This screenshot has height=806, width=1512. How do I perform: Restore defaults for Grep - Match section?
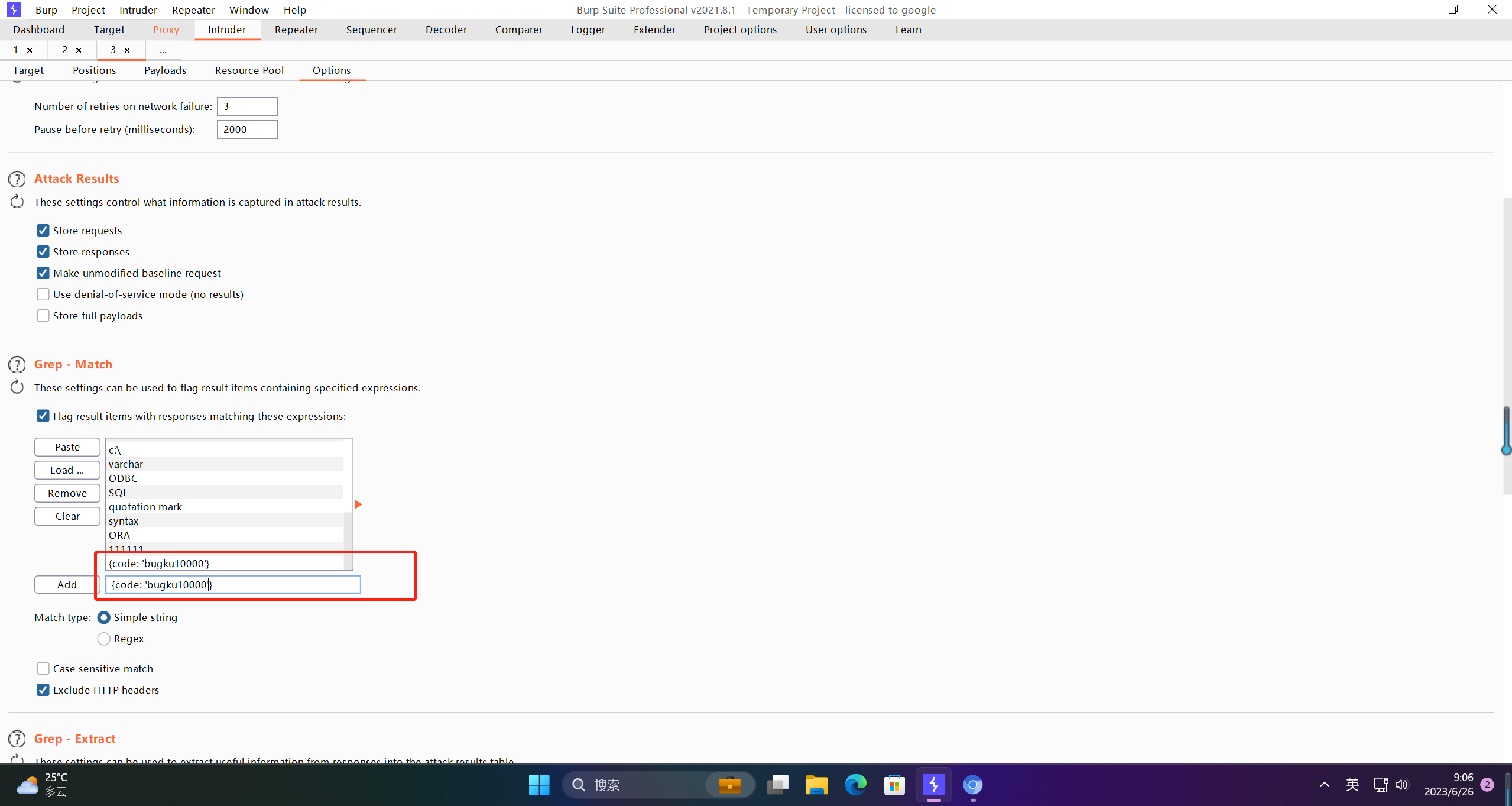pos(17,387)
